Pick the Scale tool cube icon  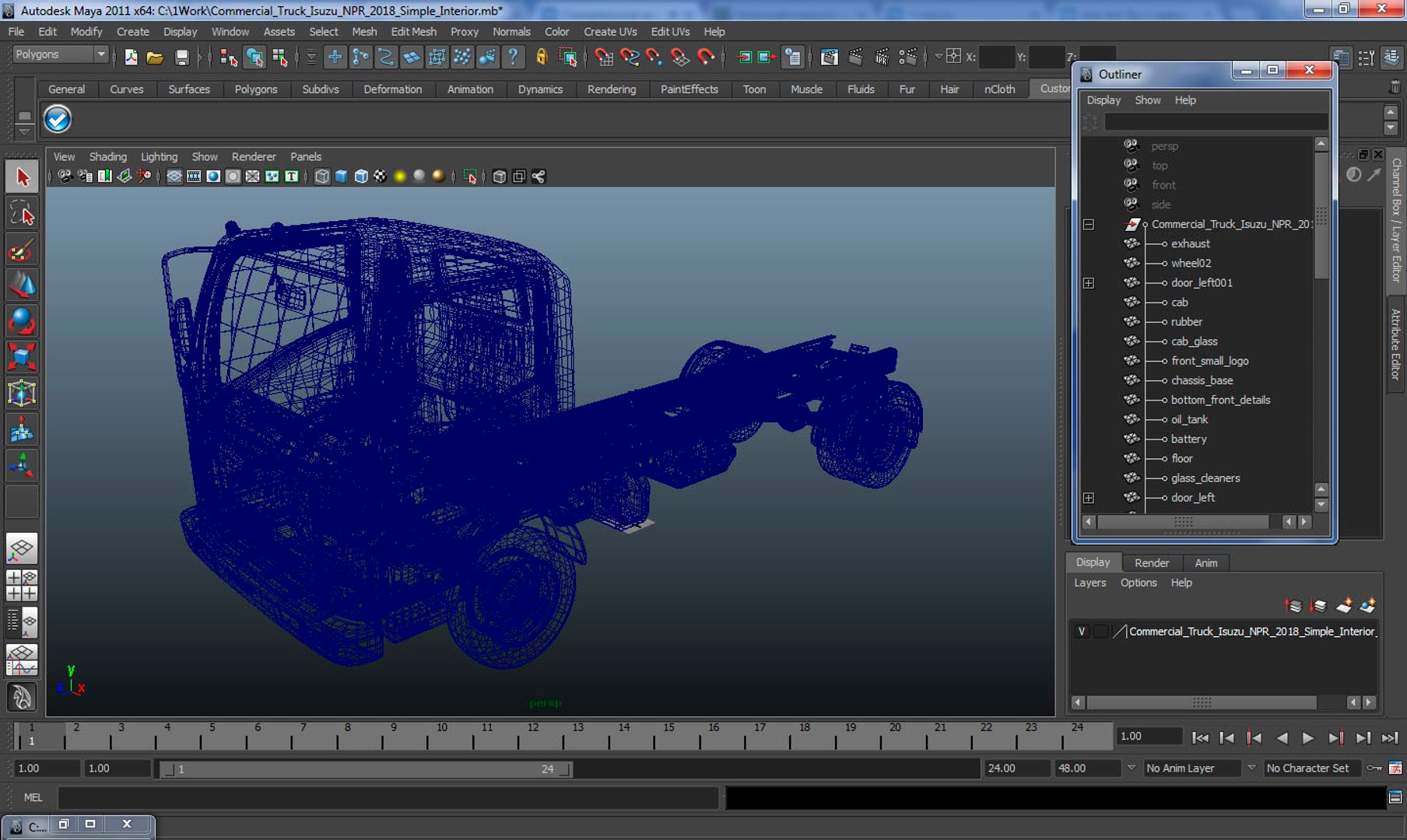(x=22, y=357)
